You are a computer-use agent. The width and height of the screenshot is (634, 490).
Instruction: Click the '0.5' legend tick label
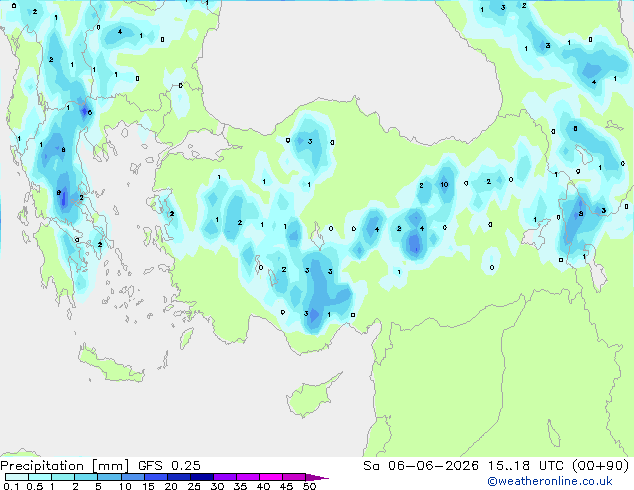coord(35,486)
